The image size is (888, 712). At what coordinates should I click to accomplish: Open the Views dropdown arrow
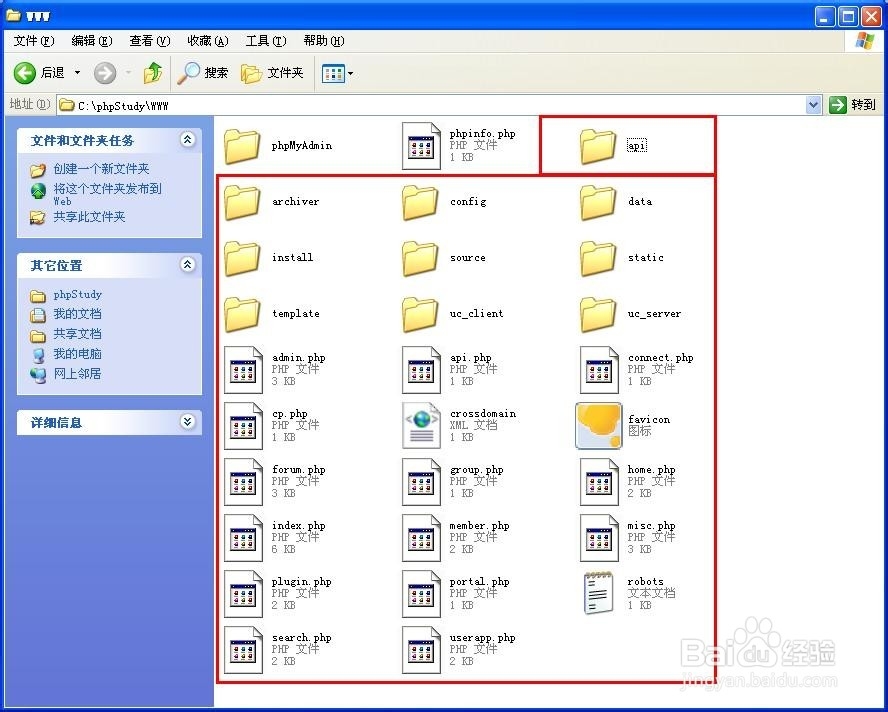pos(351,73)
